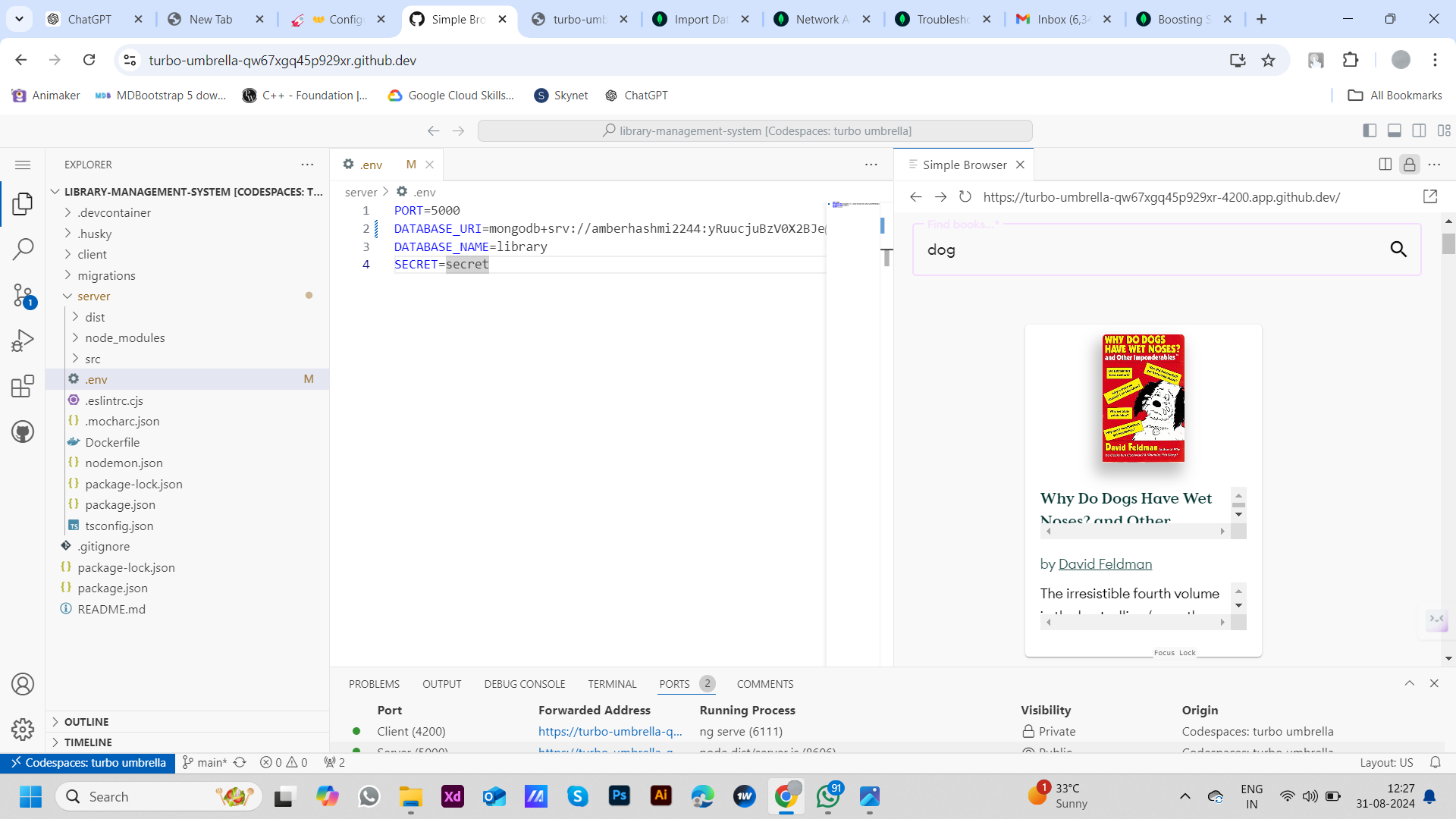Switch to the PROBLEMS panel tab

pyautogui.click(x=374, y=684)
